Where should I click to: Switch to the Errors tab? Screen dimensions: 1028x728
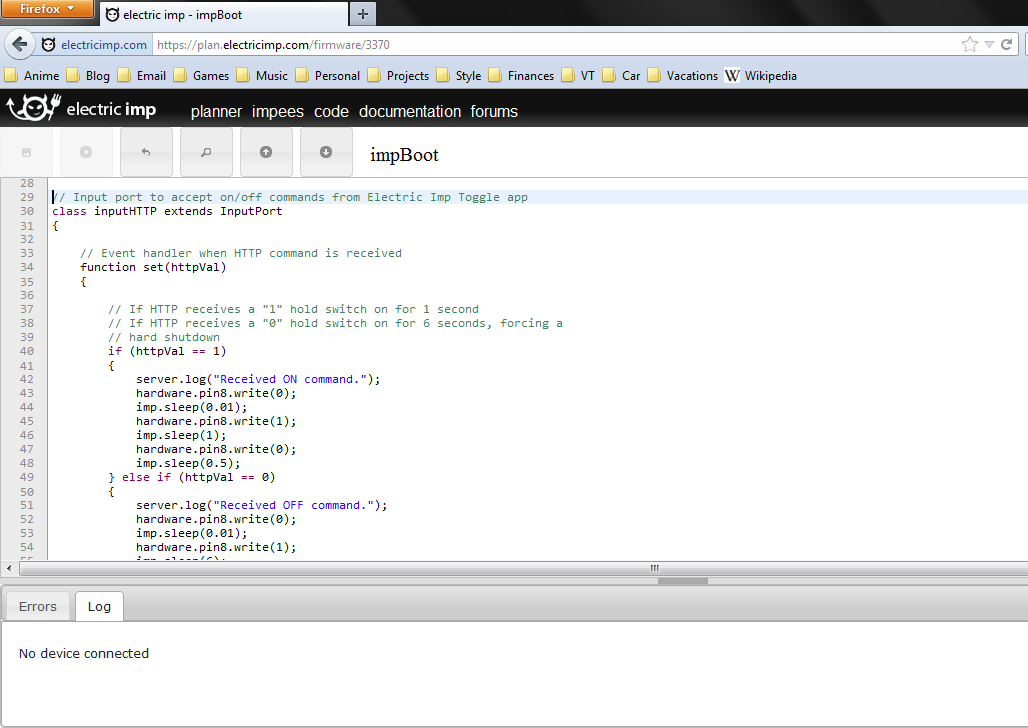point(37,606)
